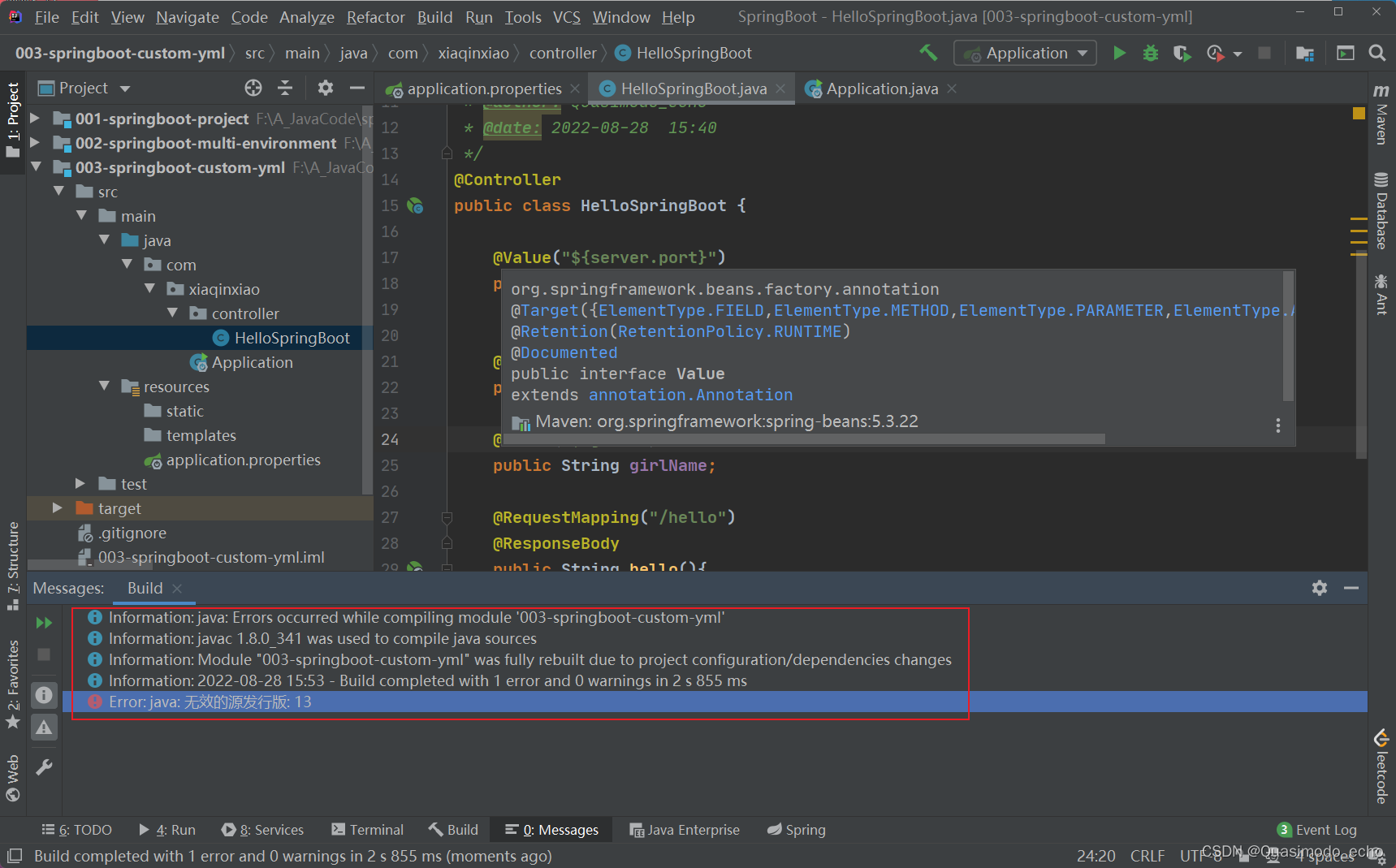1396x868 pixels.
Task: Open the 6: TODO tool window
Action: tap(77, 830)
